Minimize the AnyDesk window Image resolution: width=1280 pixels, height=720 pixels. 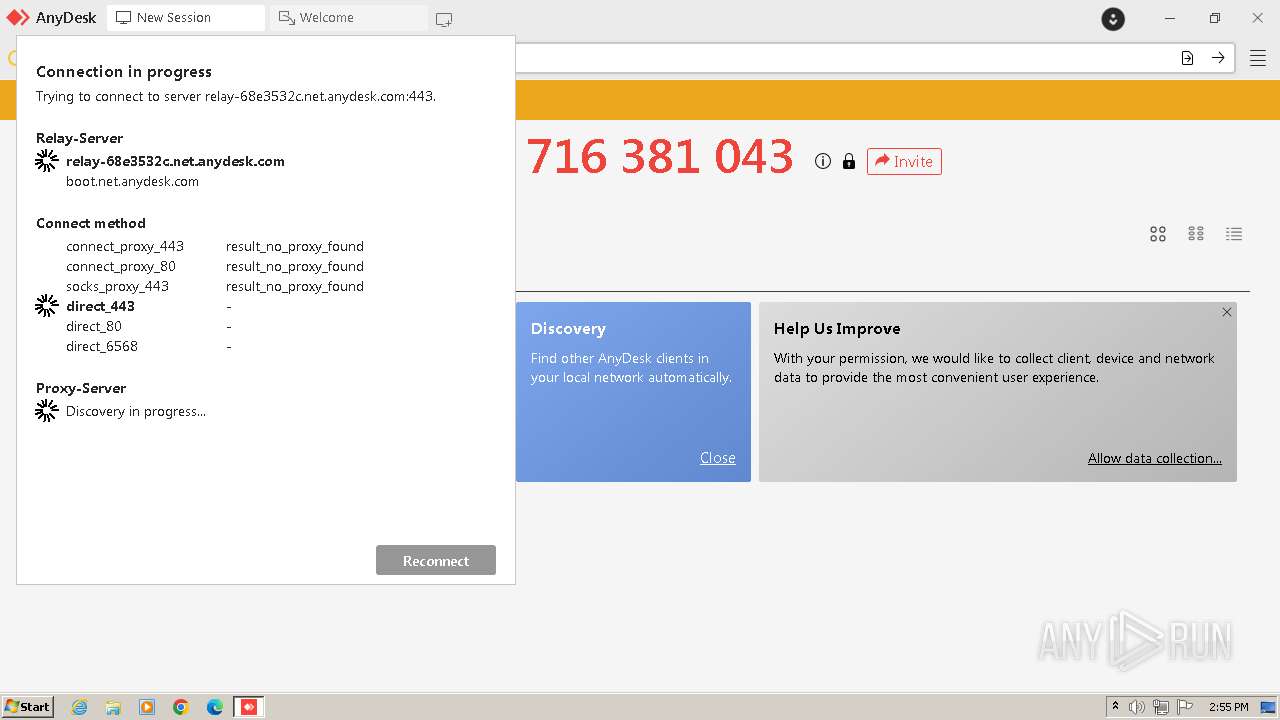pyautogui.click(x=1170, y=18)
